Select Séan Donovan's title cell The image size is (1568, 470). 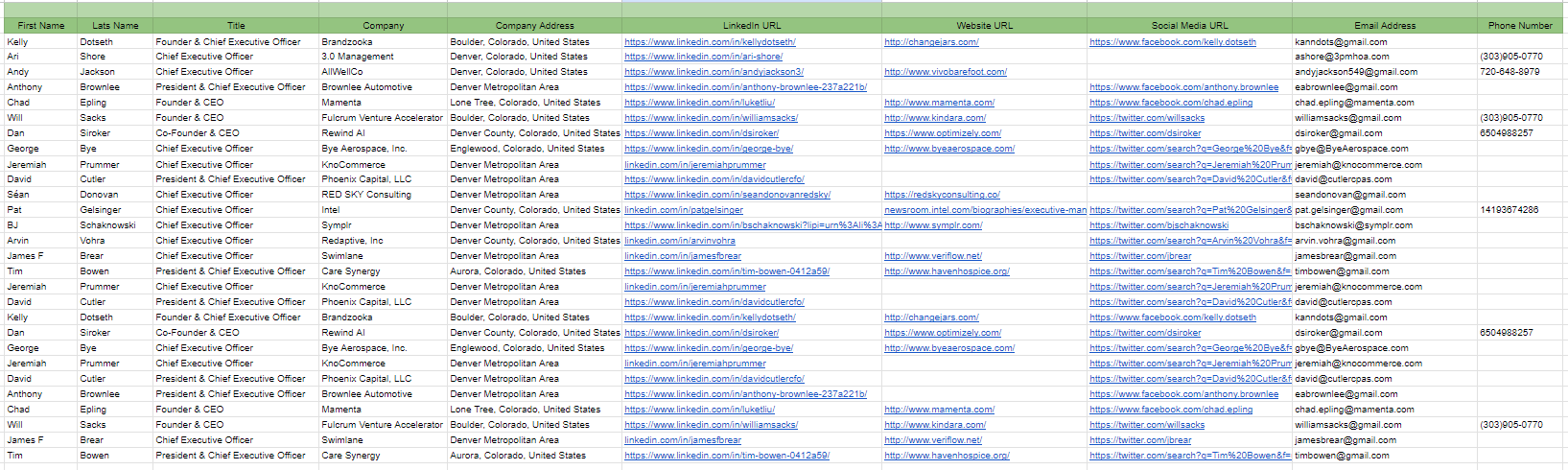236,195
